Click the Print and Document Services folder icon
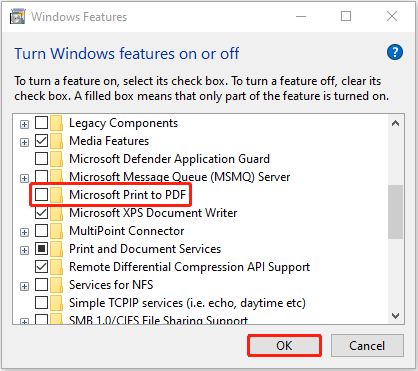 point(56,249)
